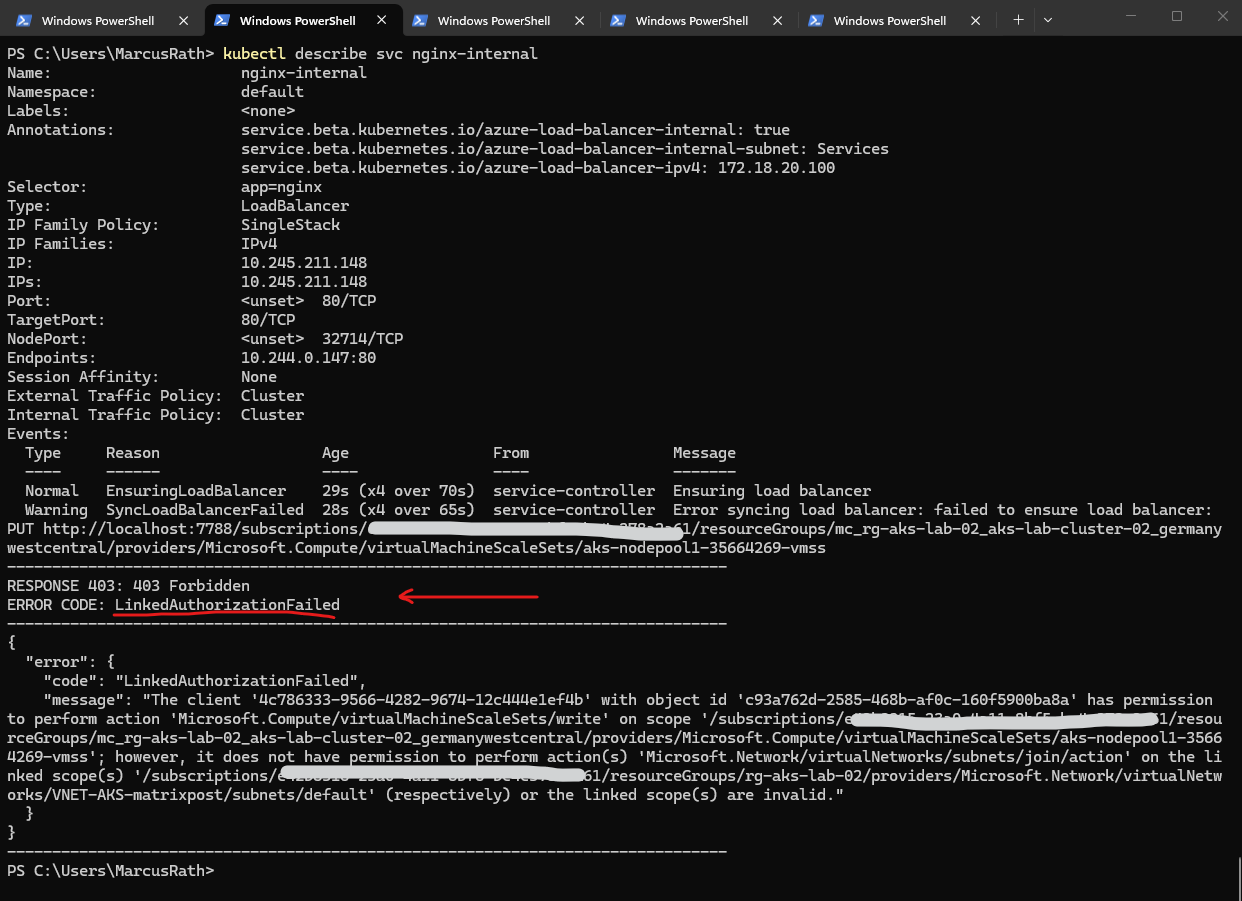Close the active second PowerShell tab
Image resolution: width=1242 pixels, height=901 pixels.
(380, 20)
